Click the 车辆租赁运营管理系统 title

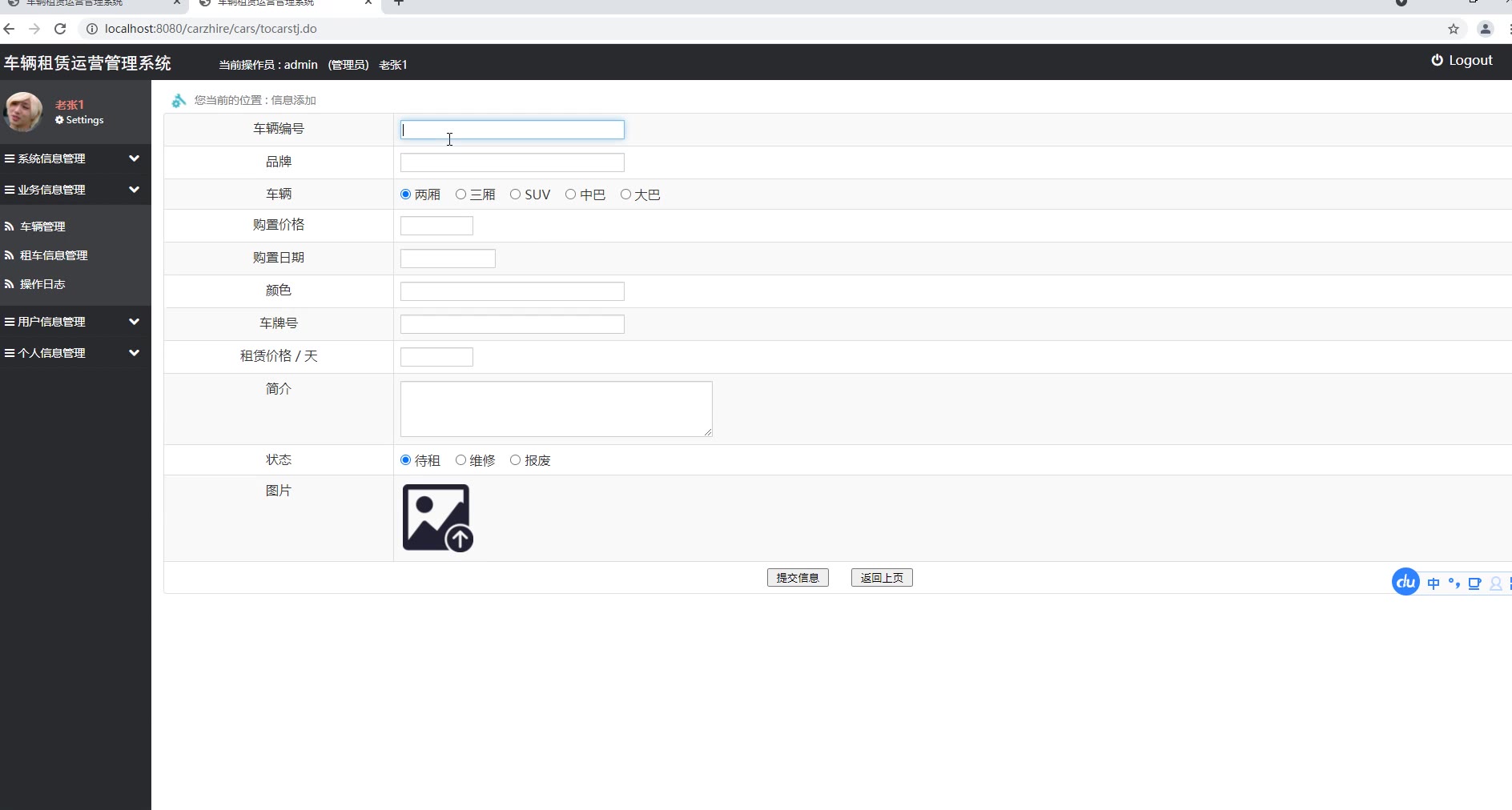tap(88, 63)
